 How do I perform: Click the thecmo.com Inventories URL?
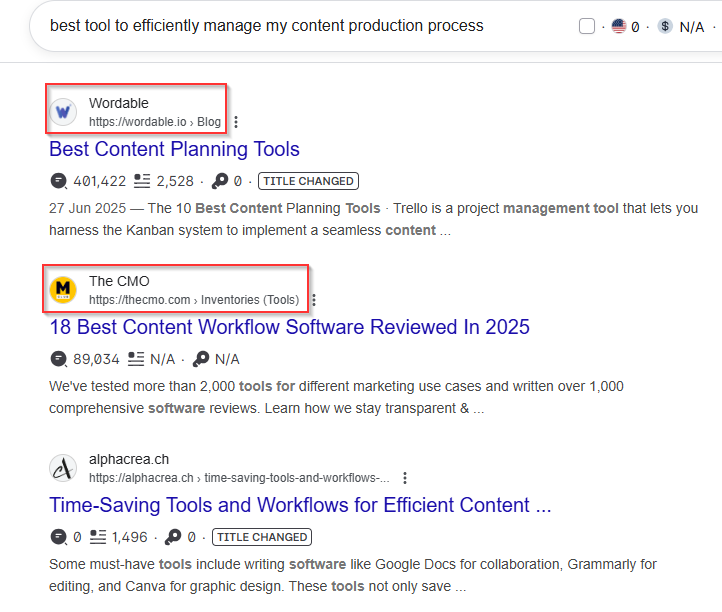(x=194, y=300)
